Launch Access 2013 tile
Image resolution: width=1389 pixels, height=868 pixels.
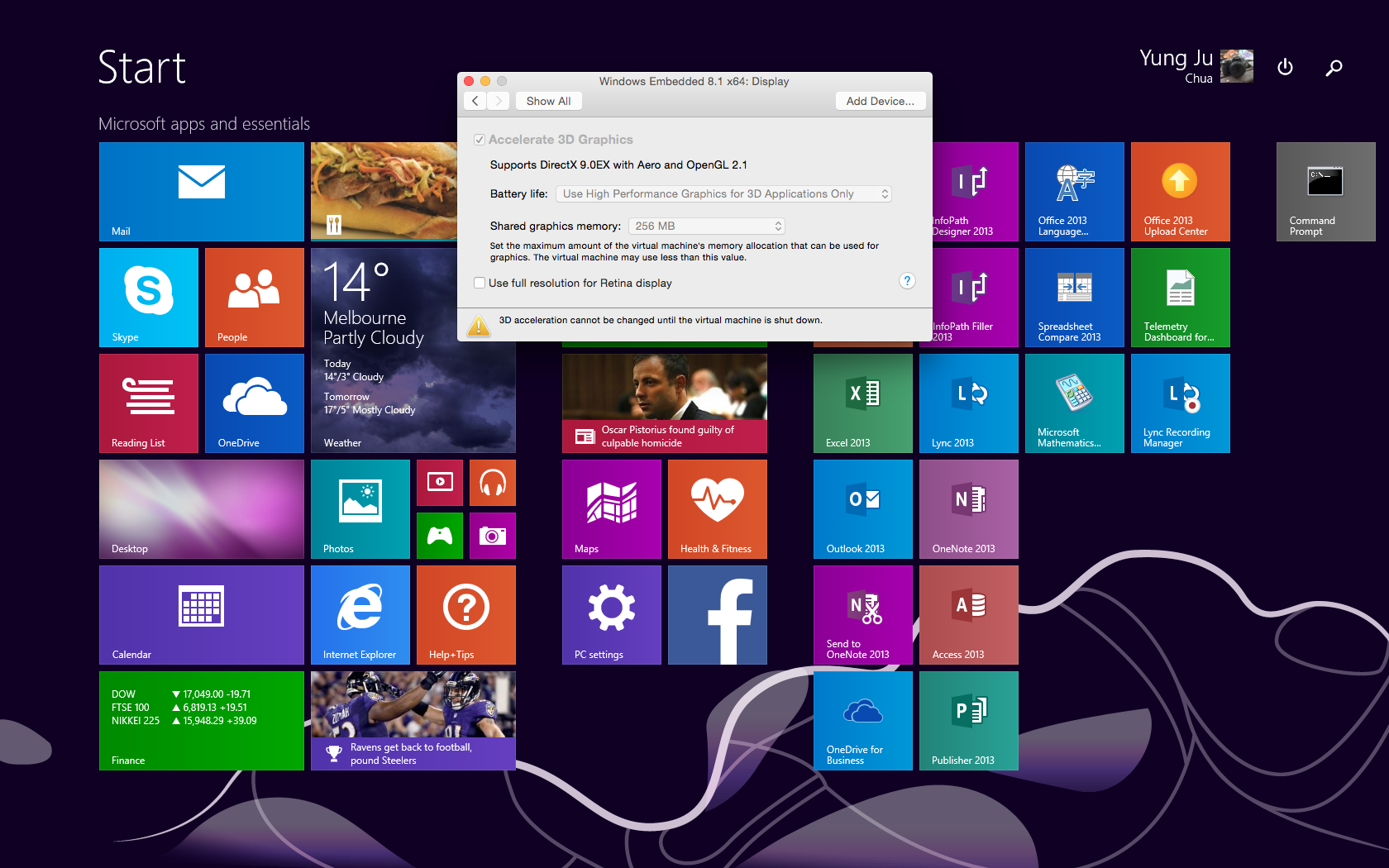point(969,615)
